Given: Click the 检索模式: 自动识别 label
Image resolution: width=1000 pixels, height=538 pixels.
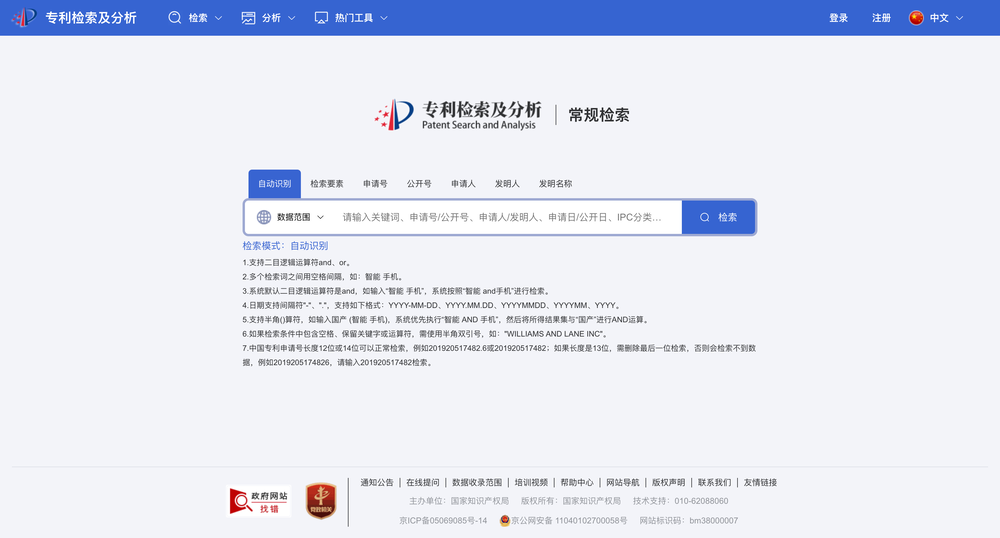Looking at the screenshot, I should click(285, 245).
